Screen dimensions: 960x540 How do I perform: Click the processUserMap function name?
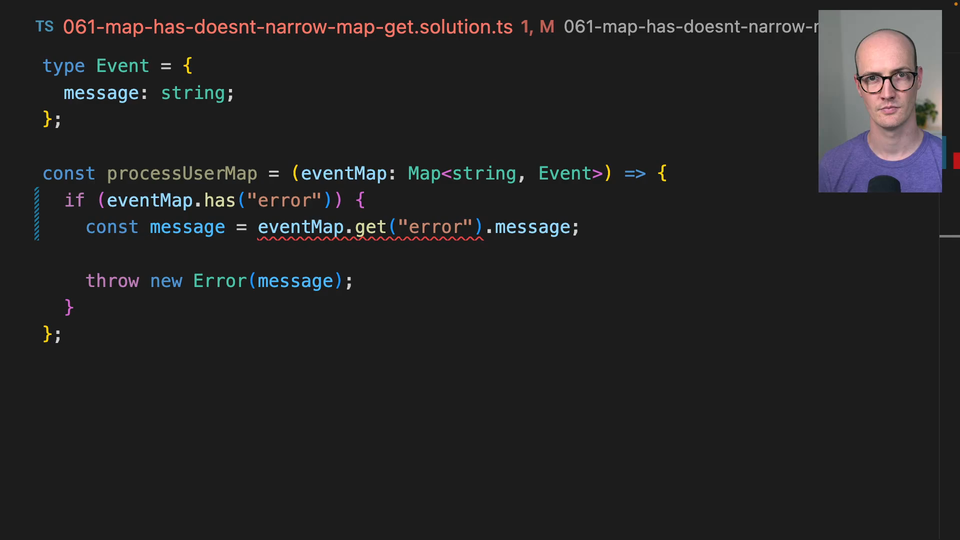pyautogui.click(x=181, y=174)
